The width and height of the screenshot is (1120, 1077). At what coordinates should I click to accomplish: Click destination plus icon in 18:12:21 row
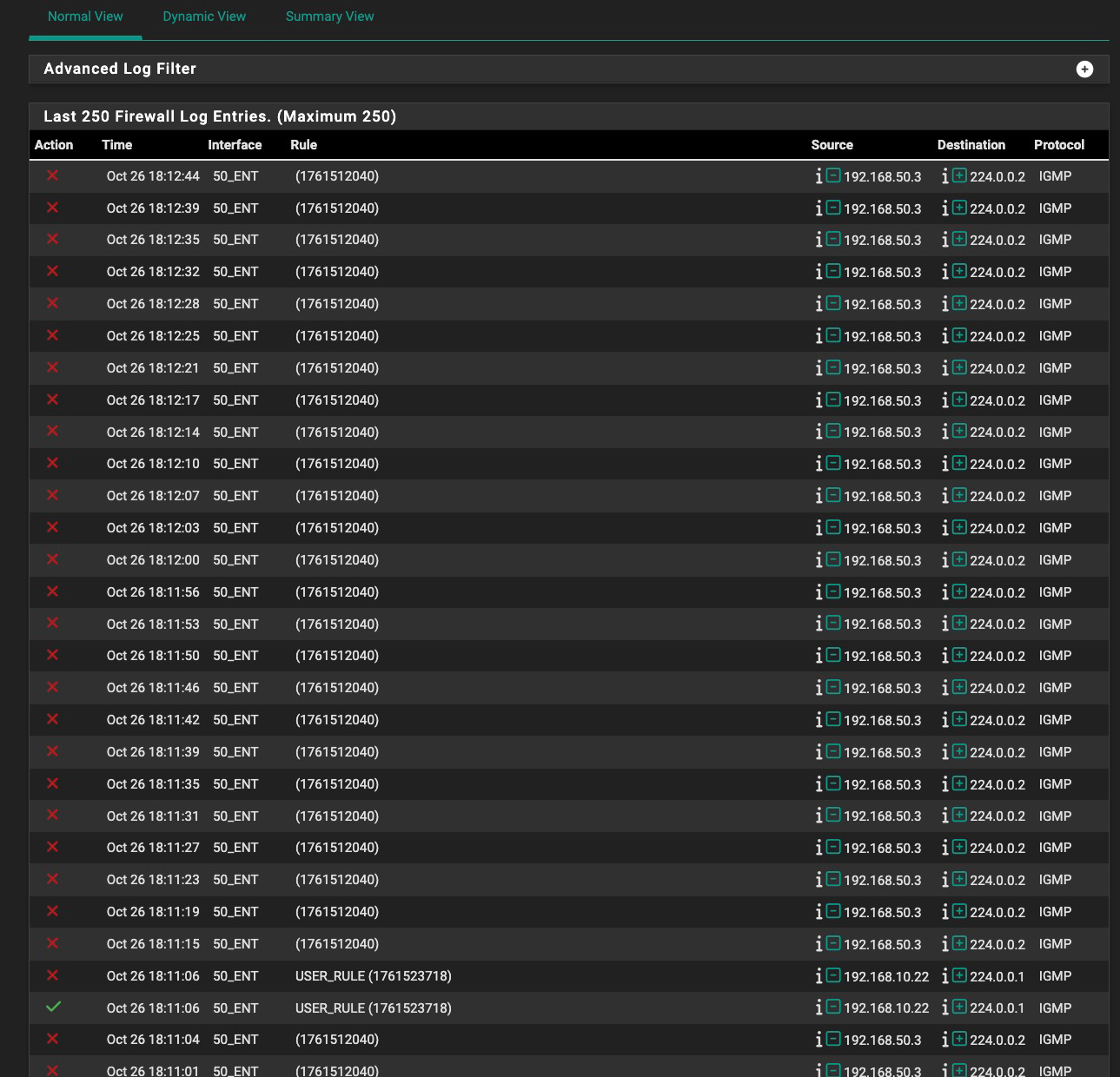point(959,367)
